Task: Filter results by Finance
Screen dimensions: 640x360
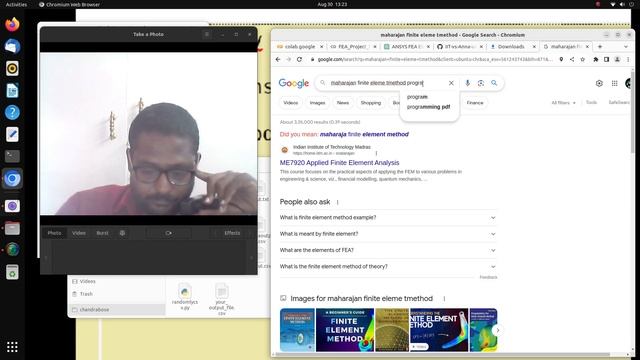Action: click(x=475, y=103)
